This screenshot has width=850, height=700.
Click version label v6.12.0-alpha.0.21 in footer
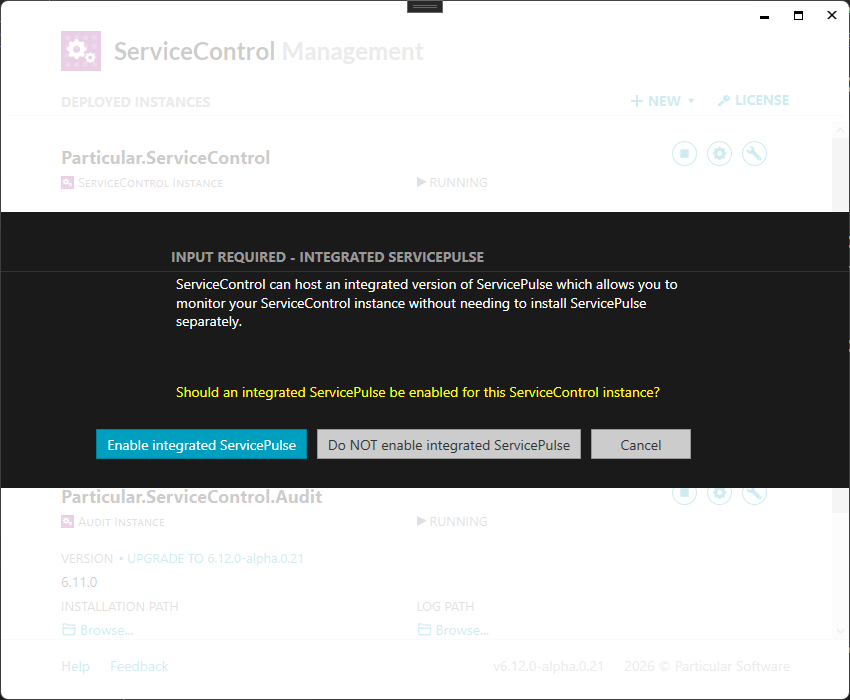tap(549, 666)
